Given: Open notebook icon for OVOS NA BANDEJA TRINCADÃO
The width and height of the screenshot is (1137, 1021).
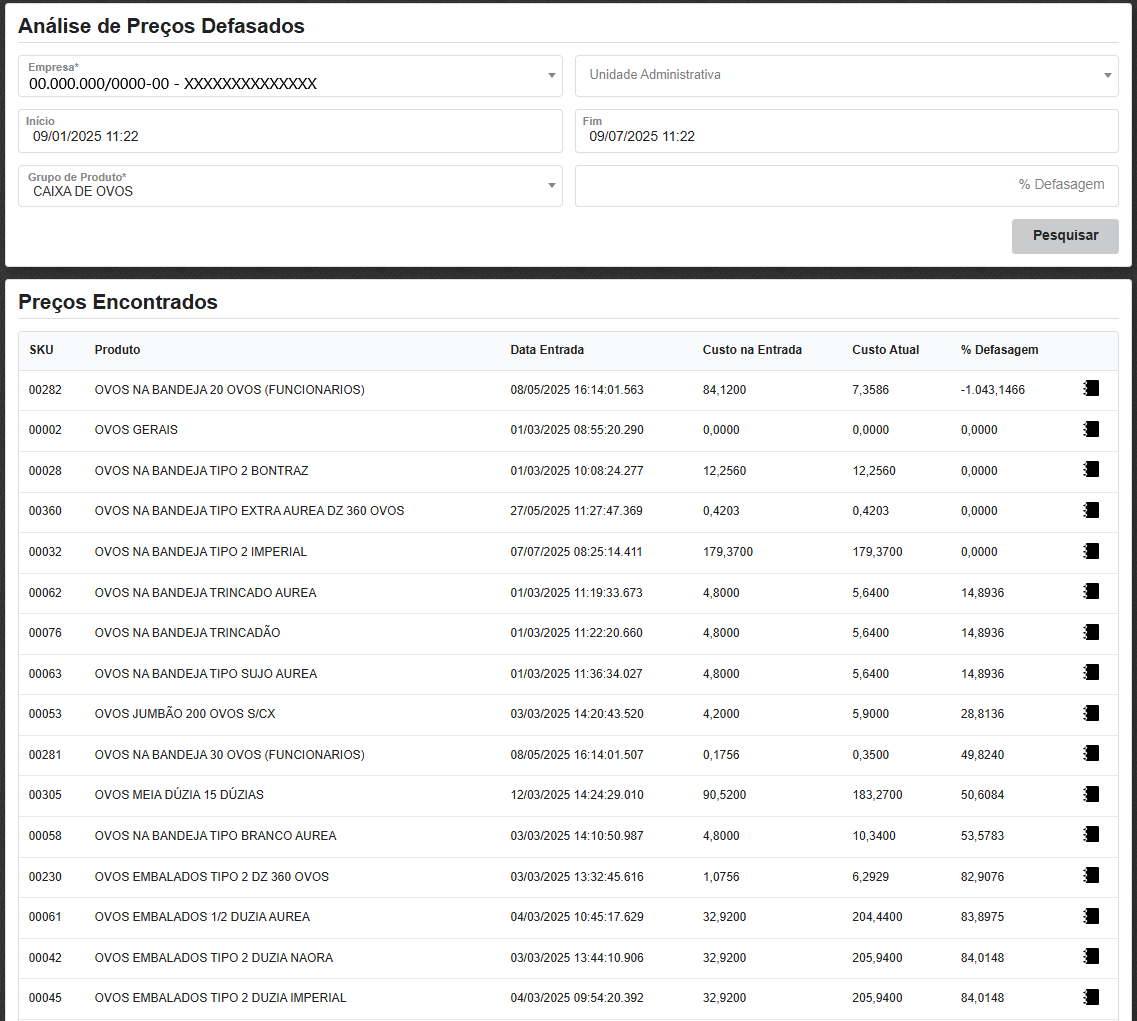Looking at the screenshot, I should pyautogui.click(x=1091, y=632).
